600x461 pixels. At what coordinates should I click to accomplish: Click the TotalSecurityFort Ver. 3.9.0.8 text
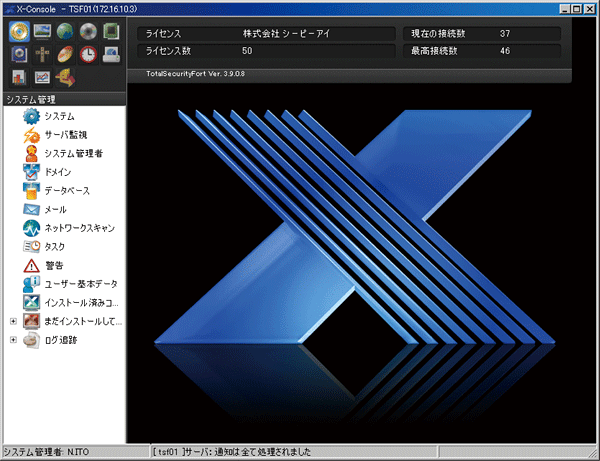coord(196,74)
